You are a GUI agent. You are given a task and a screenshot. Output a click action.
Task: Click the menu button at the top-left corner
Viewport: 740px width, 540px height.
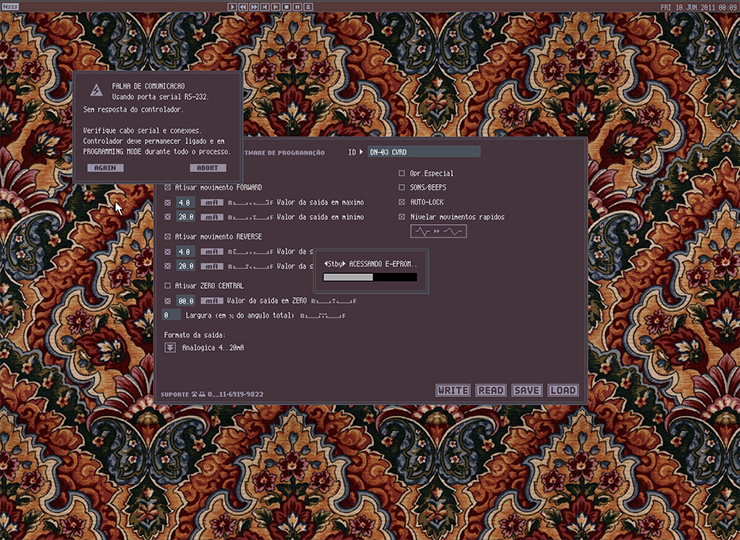[x=10, y=6]
